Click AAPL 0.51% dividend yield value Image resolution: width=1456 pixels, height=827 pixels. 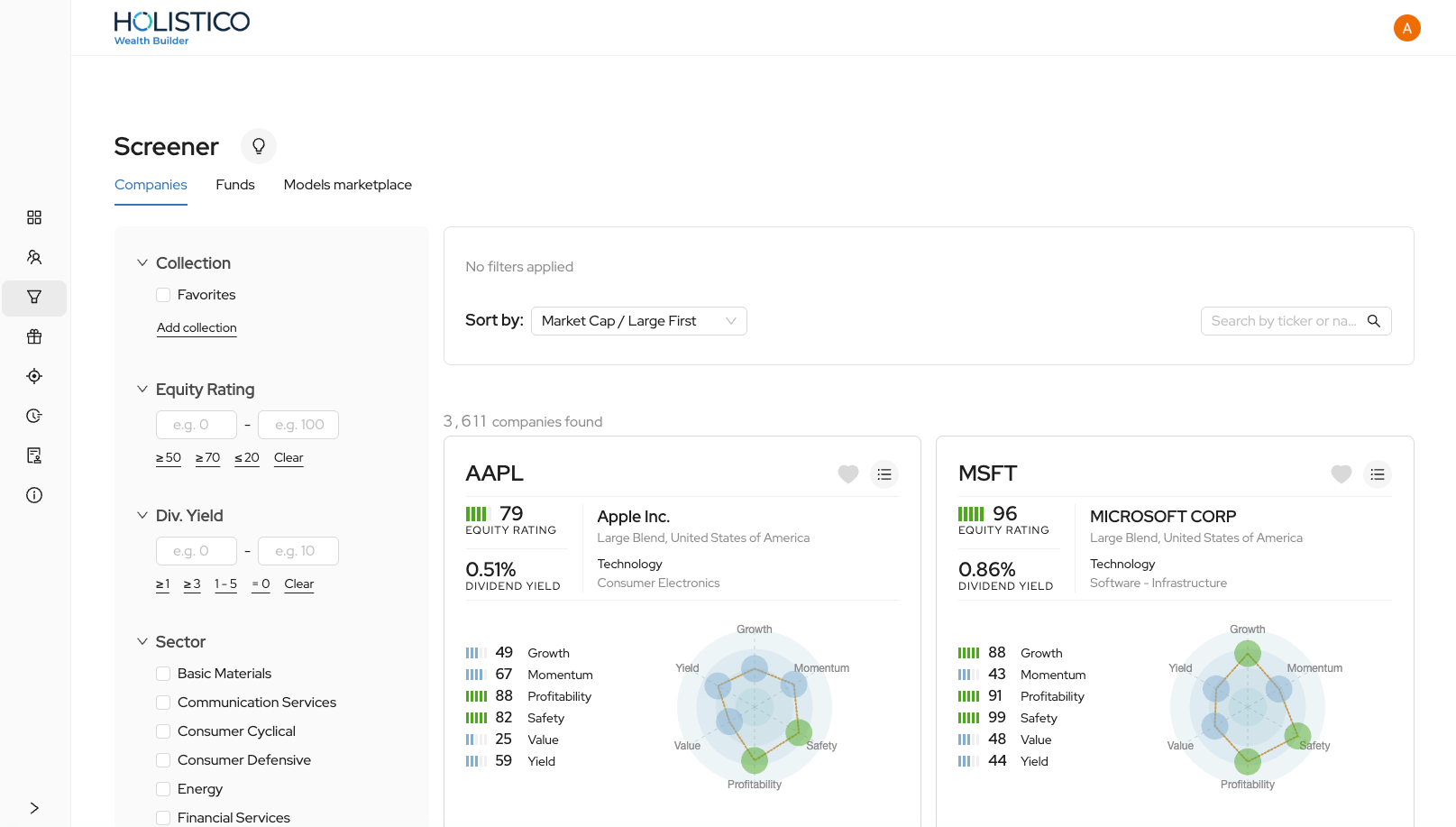[x=490, y=570]
